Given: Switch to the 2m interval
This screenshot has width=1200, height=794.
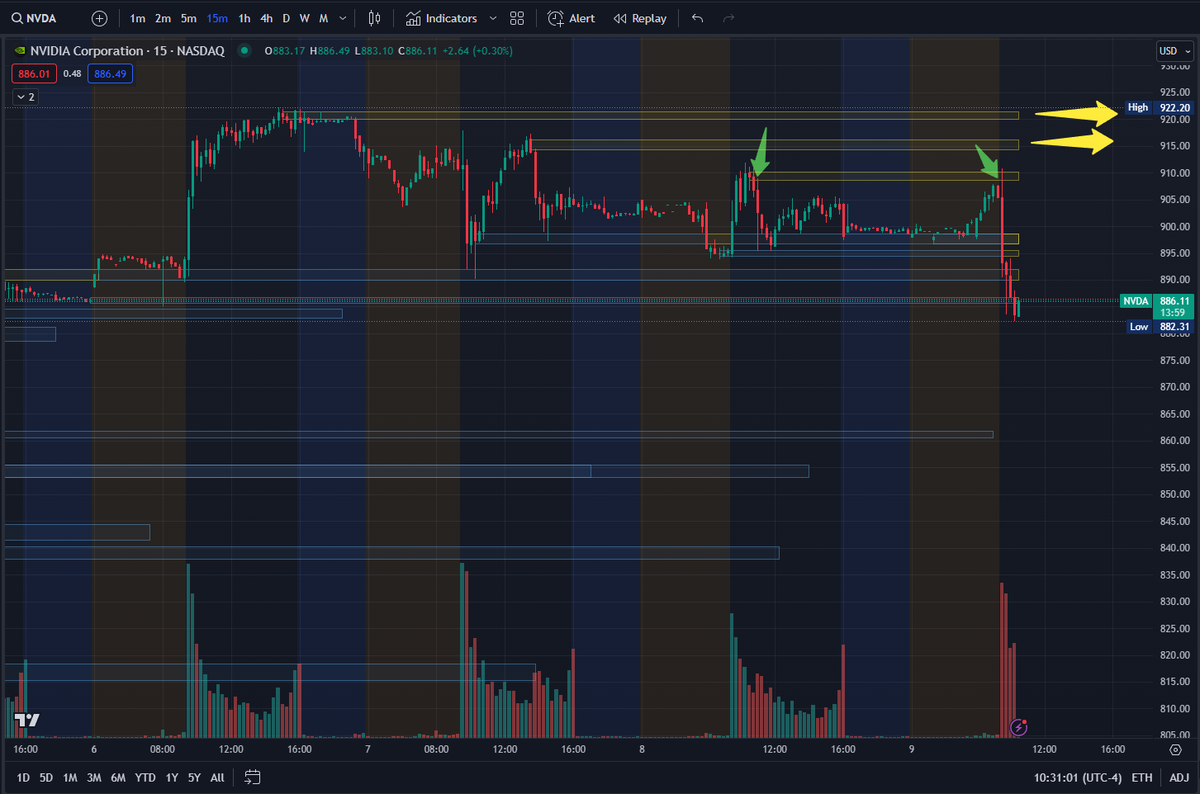Looking at the screenshot, I should coord(163,18).
